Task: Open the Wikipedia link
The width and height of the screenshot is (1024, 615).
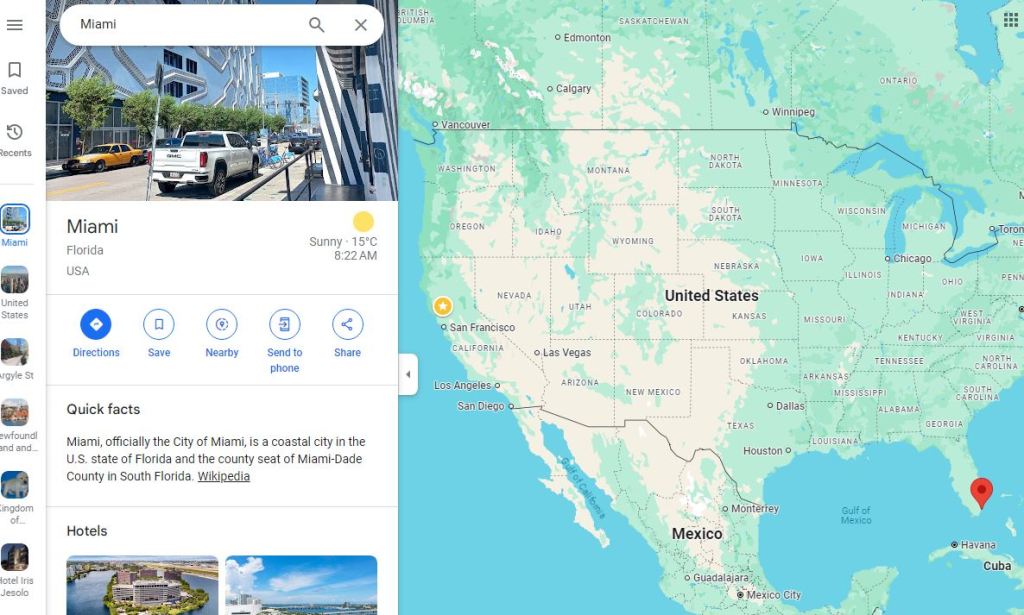Action: [223, 477]
